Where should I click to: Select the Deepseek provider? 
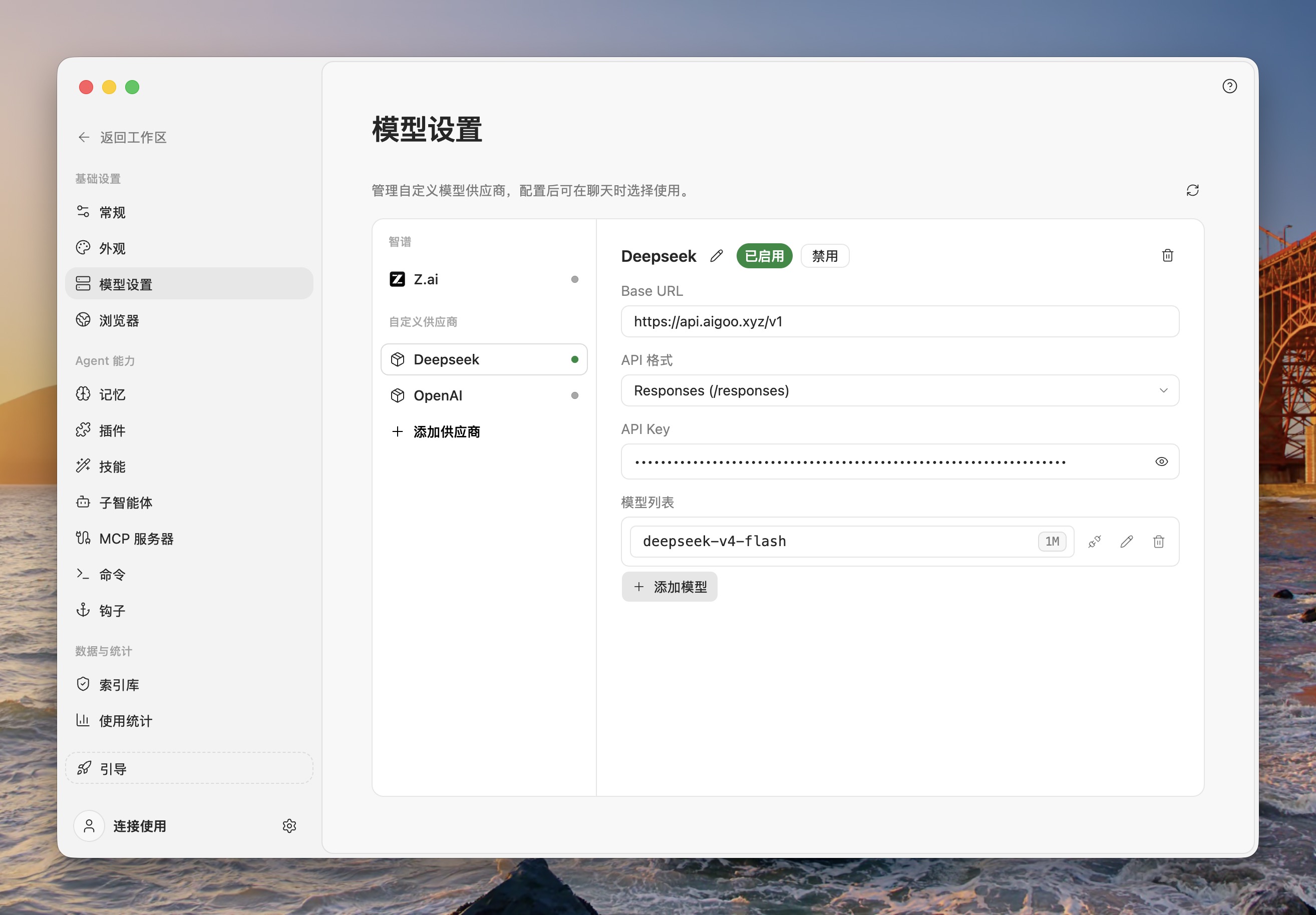(x=484, y=359)
